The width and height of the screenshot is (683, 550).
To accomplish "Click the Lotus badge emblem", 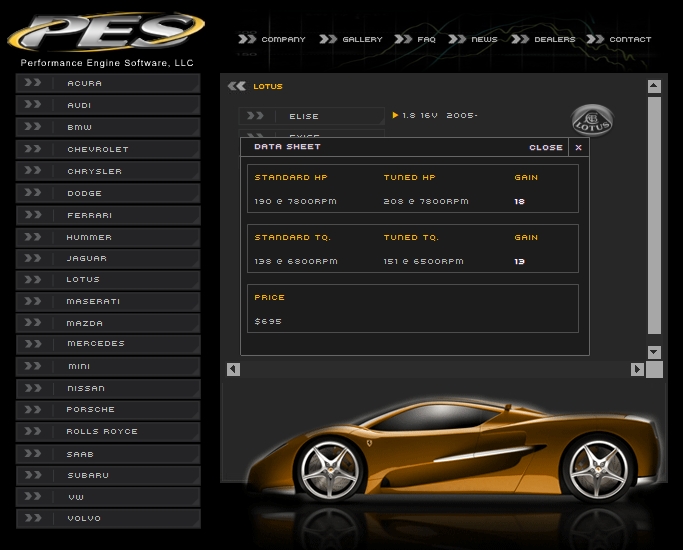I will 592,121.
